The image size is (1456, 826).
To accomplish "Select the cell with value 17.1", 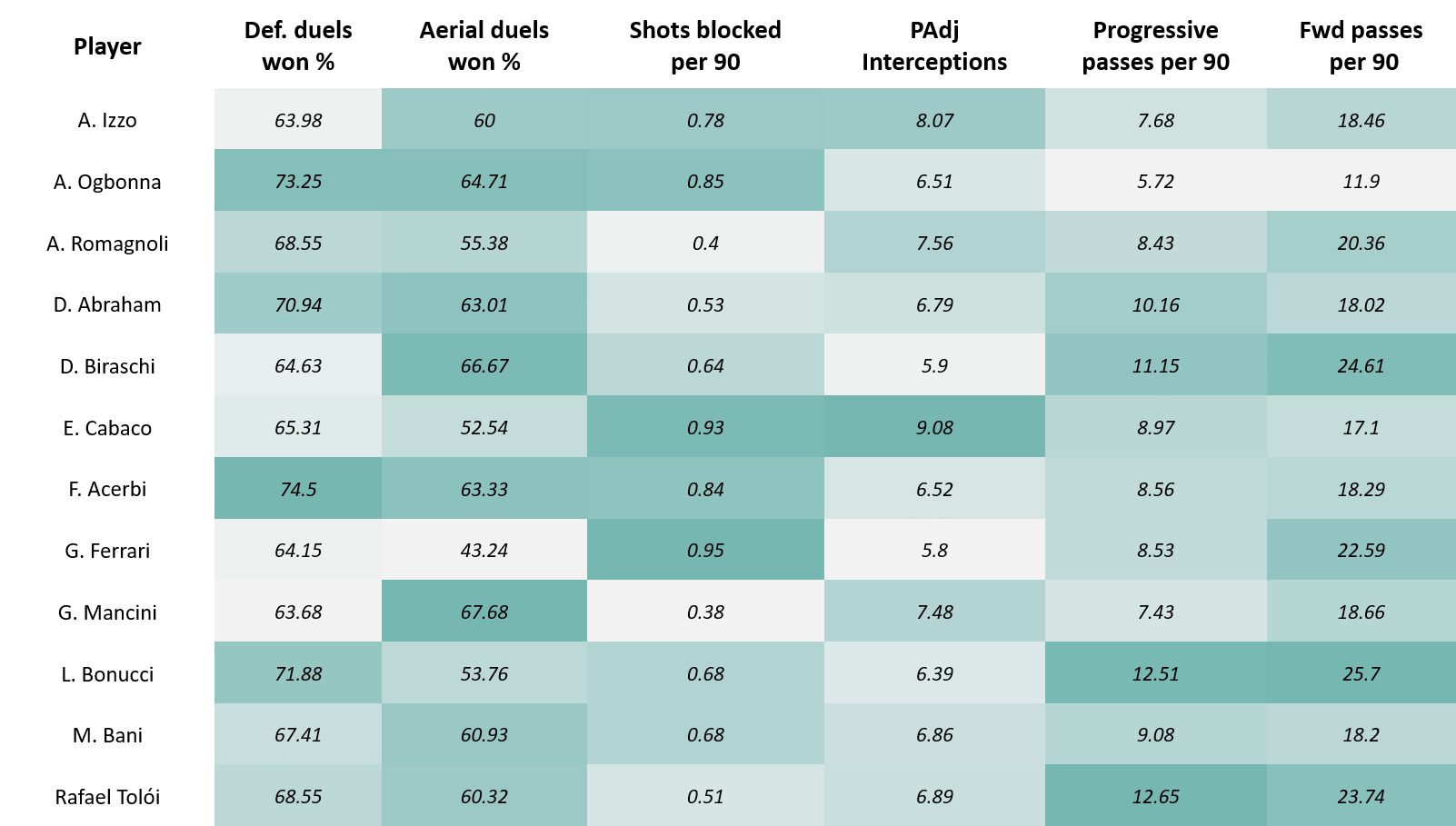I will pyautogui.click(x=1361, y=427).
